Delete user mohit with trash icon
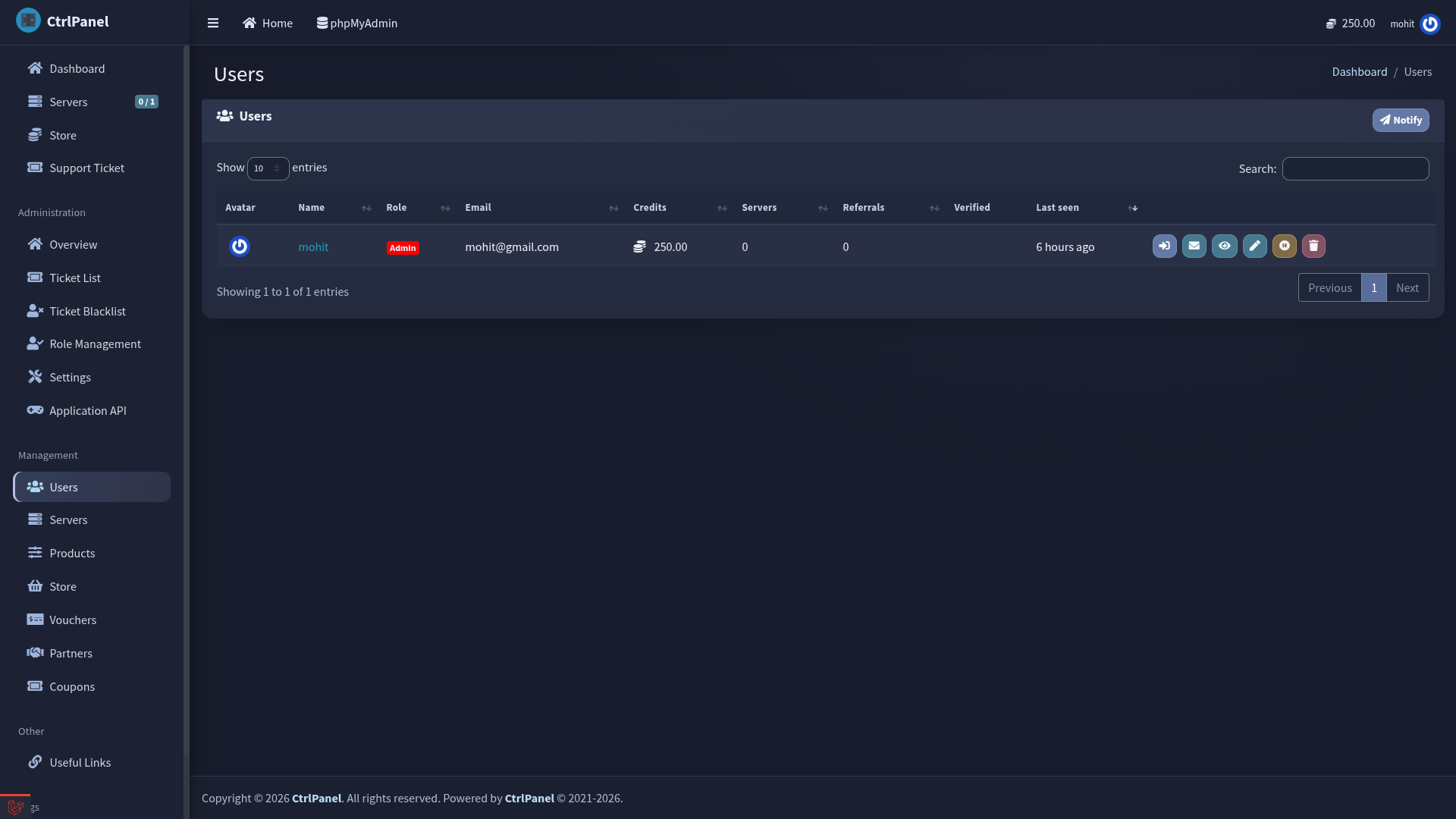1456x819 pixels. click(x=1313, y=246)
